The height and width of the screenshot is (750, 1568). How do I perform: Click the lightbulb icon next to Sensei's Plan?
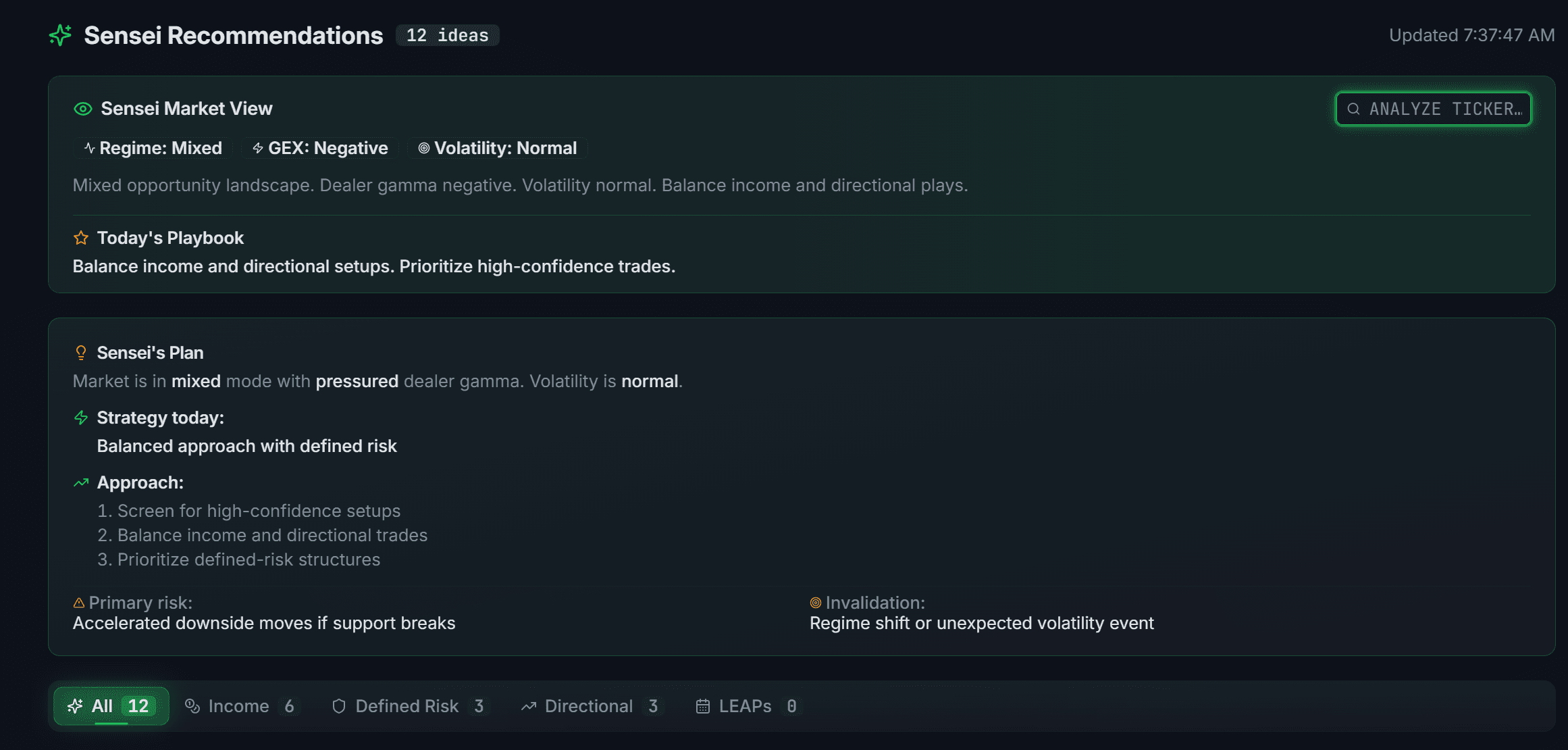81,352
